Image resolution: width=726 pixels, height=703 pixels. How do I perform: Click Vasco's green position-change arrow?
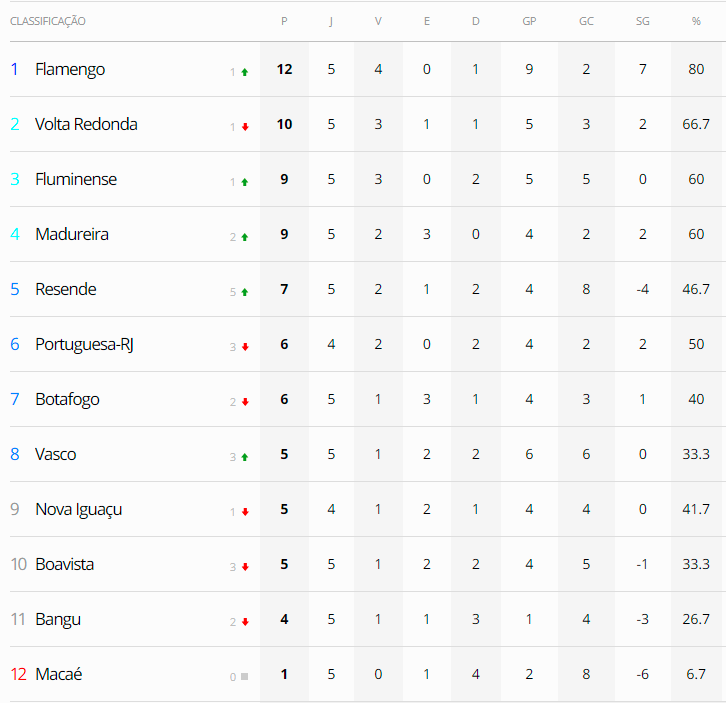click(x=244, y=457)
